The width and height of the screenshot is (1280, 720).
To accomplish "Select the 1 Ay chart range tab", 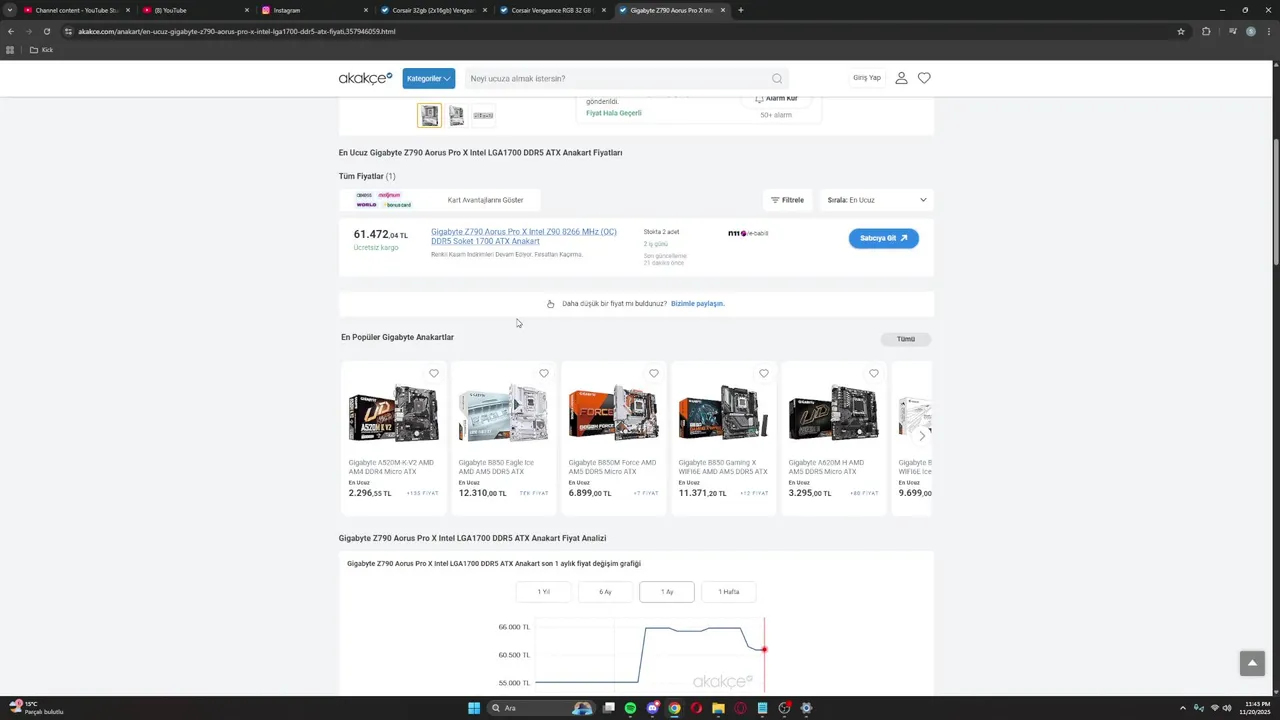I will coord(667,592).
